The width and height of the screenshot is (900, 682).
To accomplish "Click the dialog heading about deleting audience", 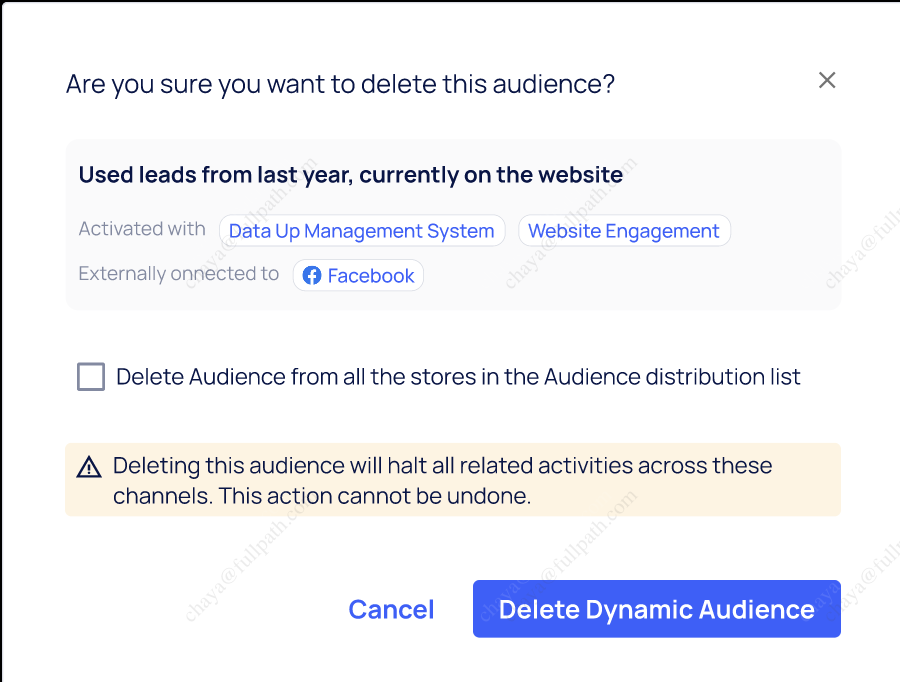I will (x=340, y=84).
